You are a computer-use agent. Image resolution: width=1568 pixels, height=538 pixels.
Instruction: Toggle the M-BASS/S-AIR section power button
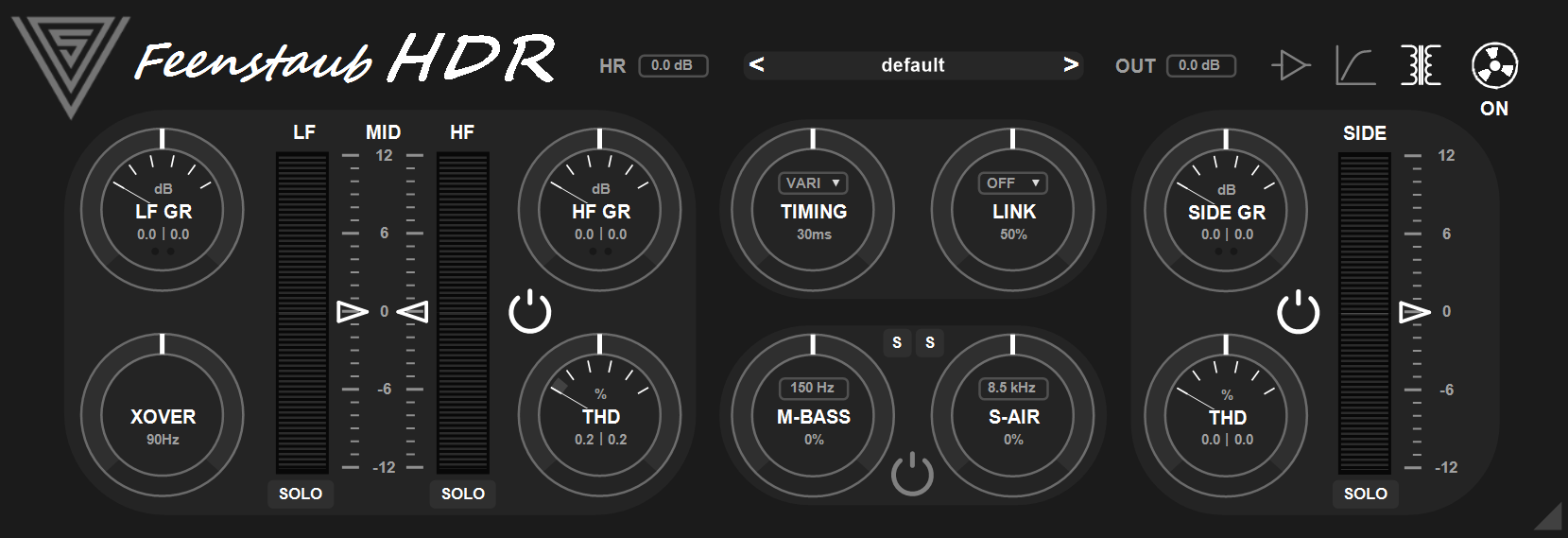912,474
